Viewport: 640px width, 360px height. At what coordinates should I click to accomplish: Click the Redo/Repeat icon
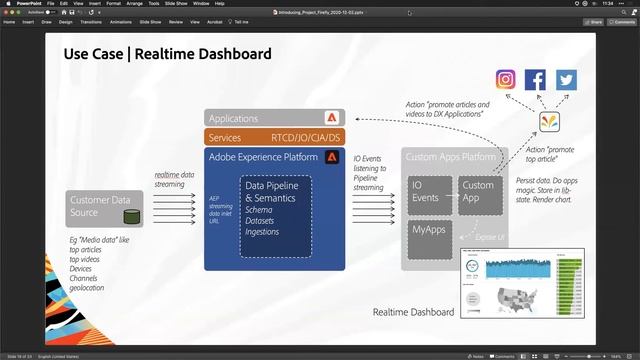91,12
